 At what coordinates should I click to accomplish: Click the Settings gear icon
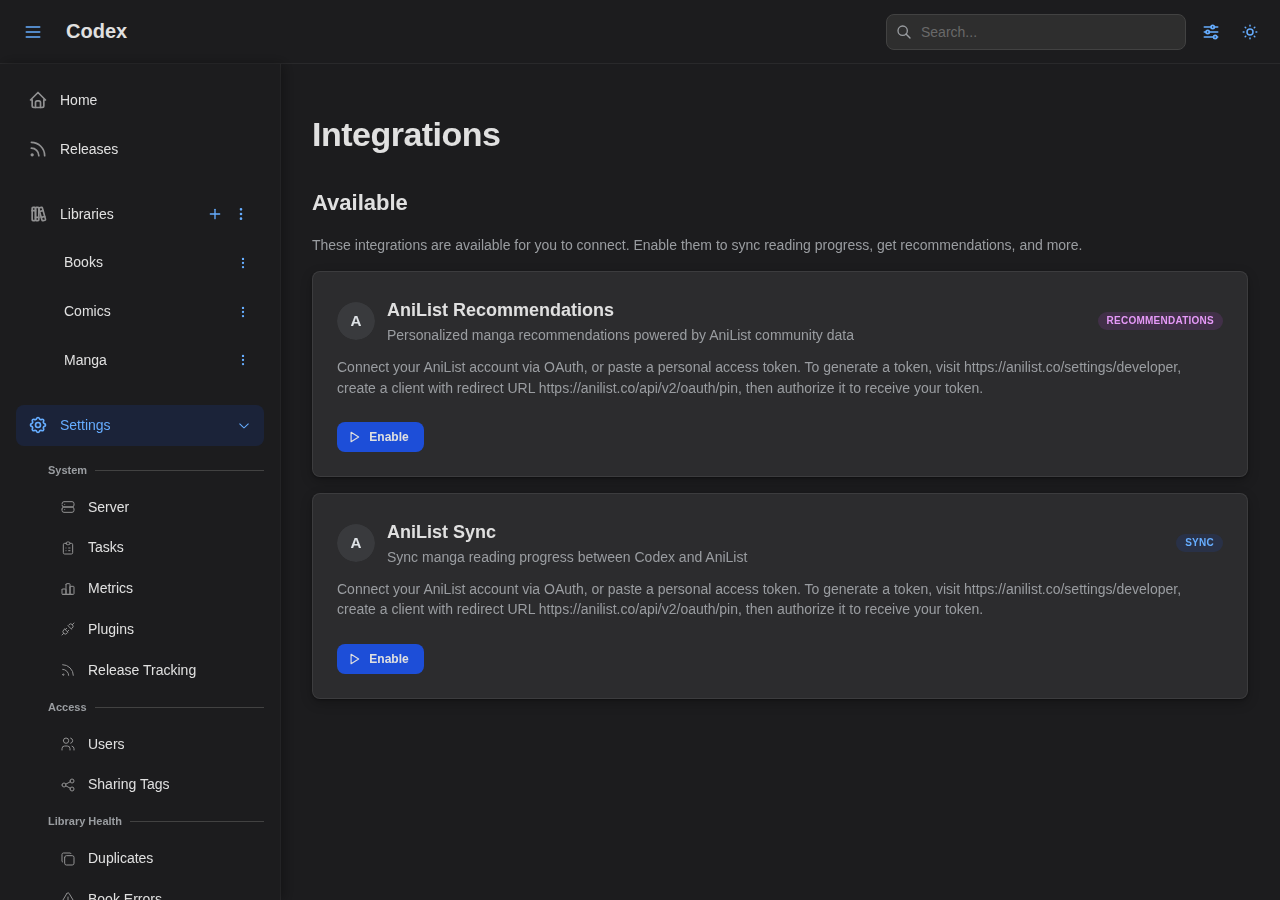coord(38,425)
